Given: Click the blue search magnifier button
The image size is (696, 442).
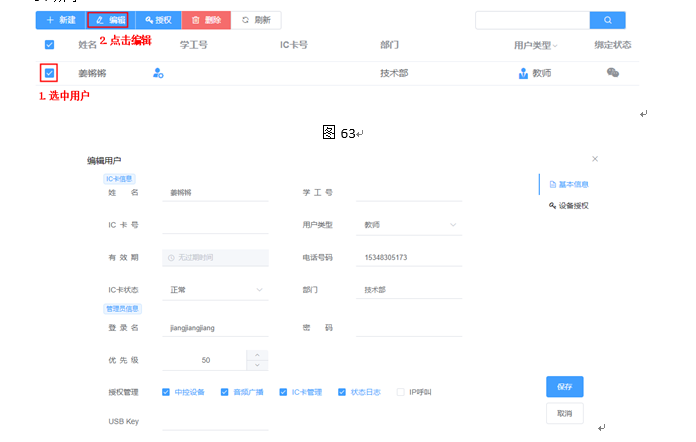Looking at the screenshot, I should 607,20.
